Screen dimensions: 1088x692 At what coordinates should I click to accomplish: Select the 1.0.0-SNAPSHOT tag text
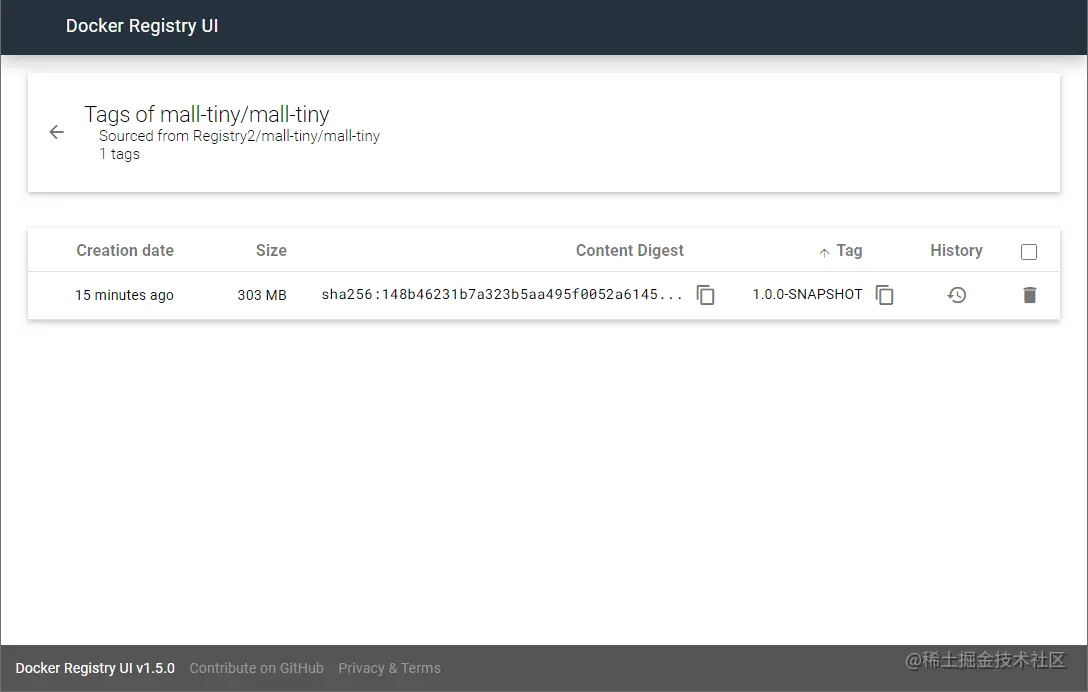[808, 294]
